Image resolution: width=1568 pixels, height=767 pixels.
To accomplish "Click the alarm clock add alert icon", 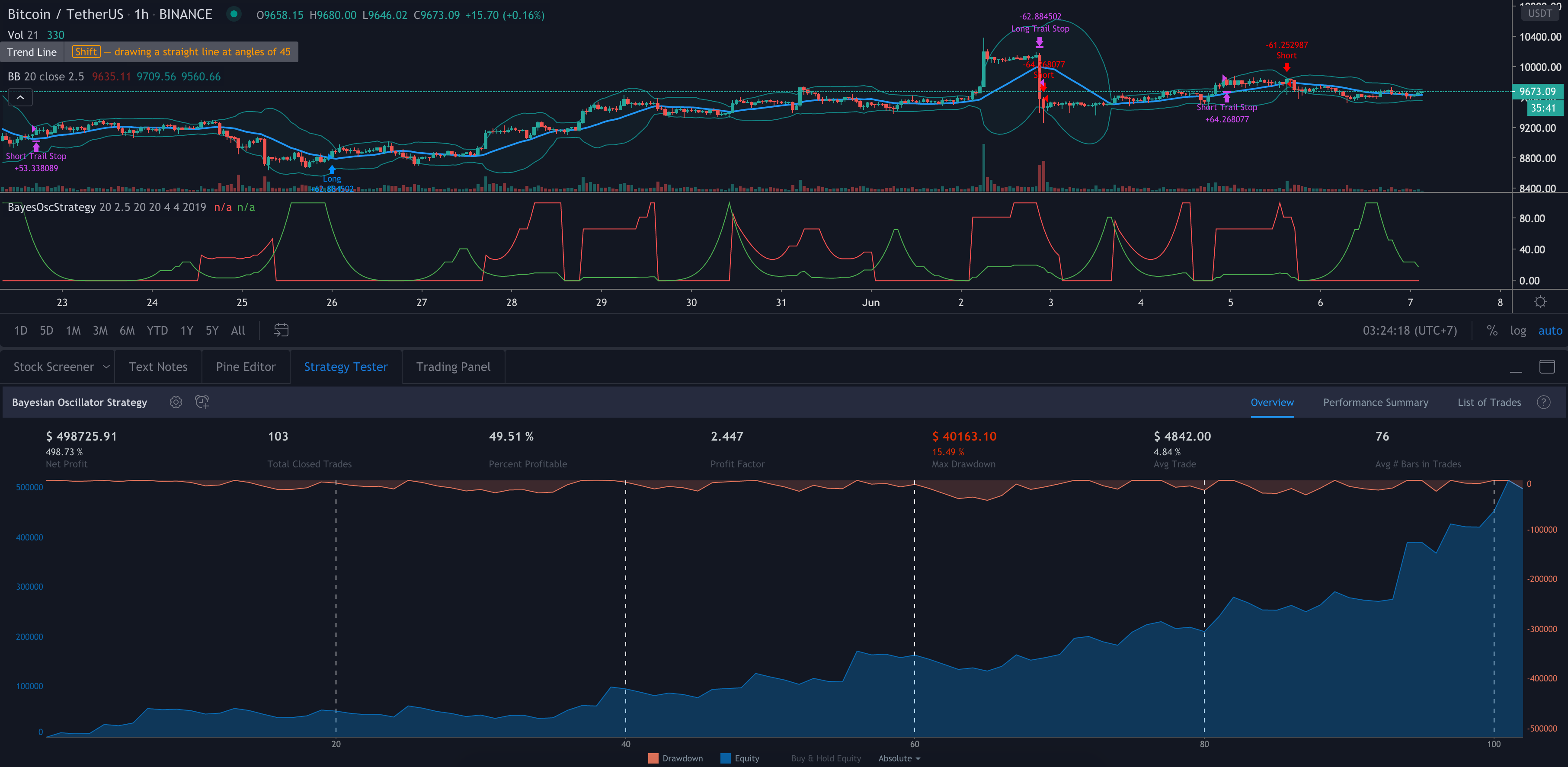I will coord(202,403).
